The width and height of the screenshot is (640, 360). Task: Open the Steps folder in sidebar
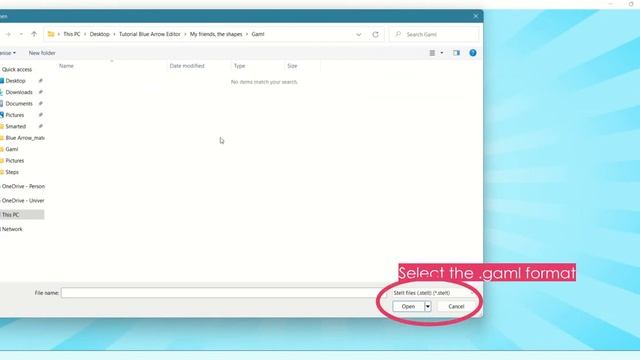click(x=12, y=172)
